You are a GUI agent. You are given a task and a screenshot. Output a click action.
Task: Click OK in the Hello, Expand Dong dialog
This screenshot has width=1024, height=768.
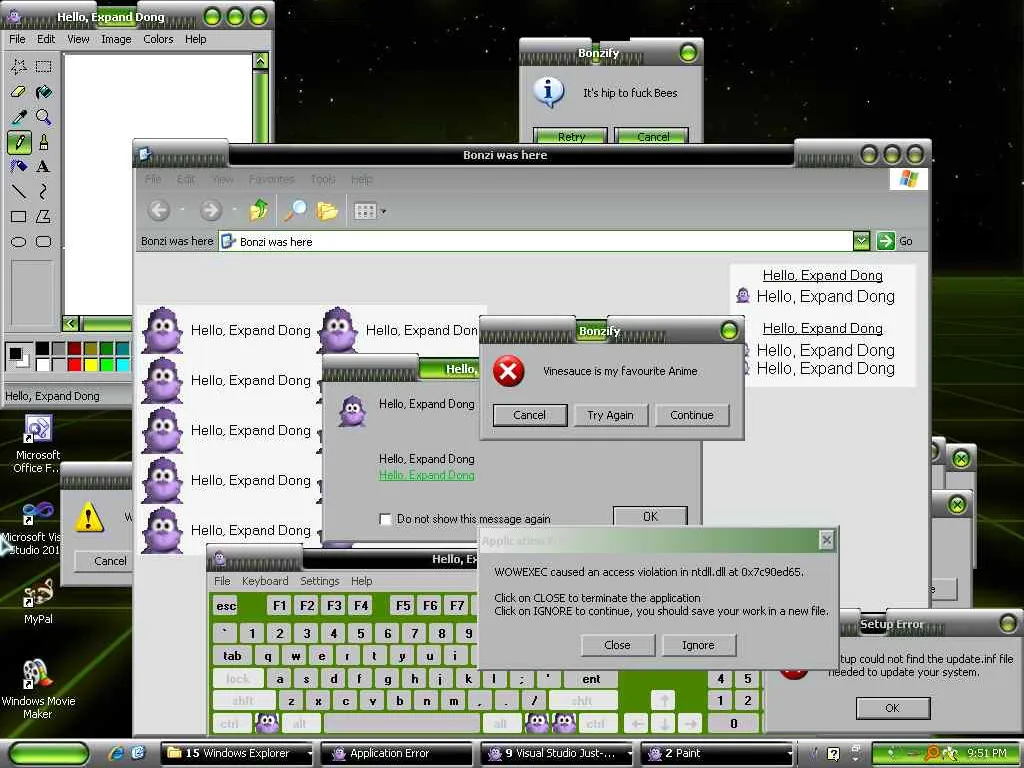coord(650,516)
